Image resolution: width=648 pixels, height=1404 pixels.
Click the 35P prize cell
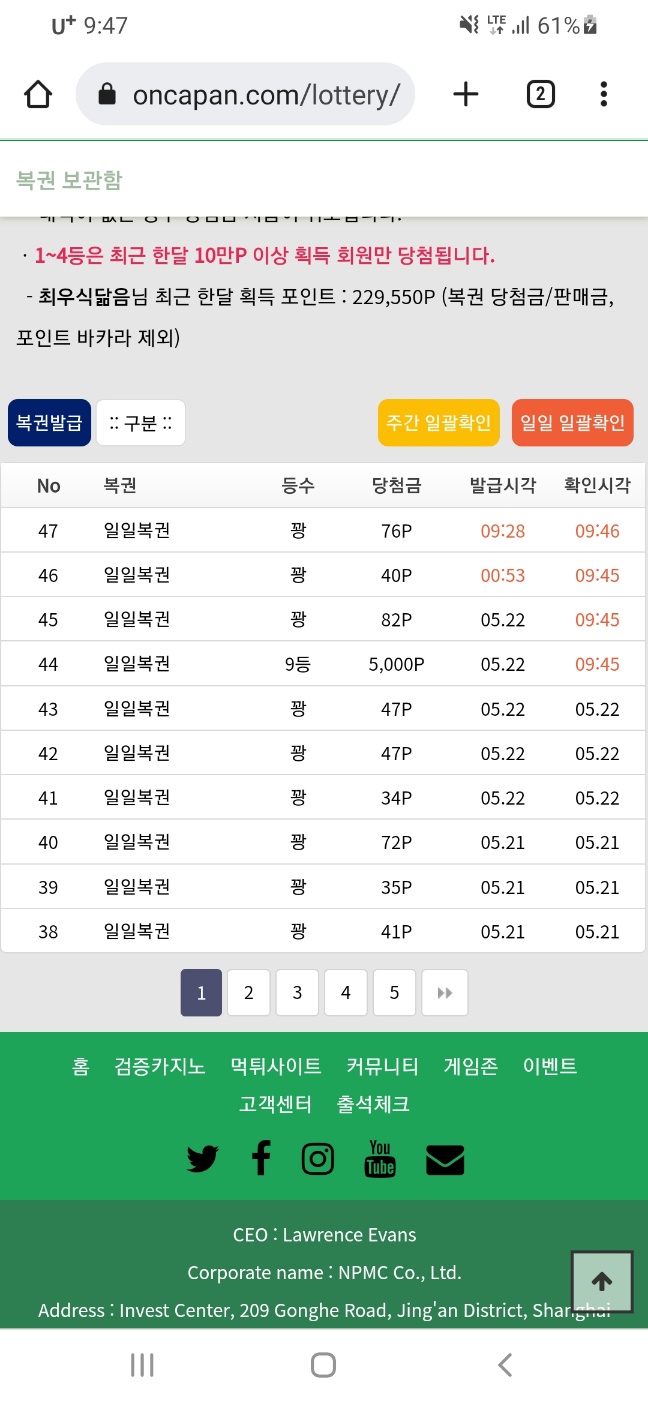[x=397, y=888]
